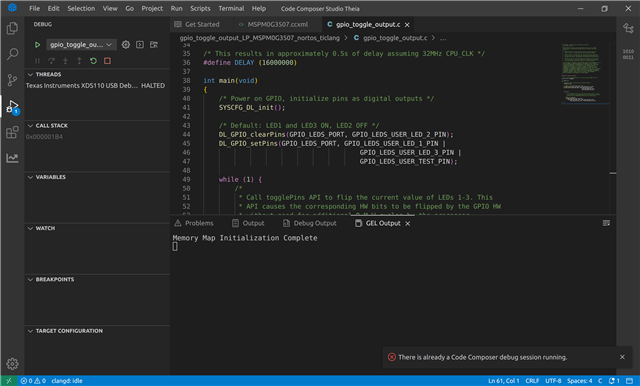Step over in debug toolbar
This screenshot has width=640, height=386.
click(51, 61)
